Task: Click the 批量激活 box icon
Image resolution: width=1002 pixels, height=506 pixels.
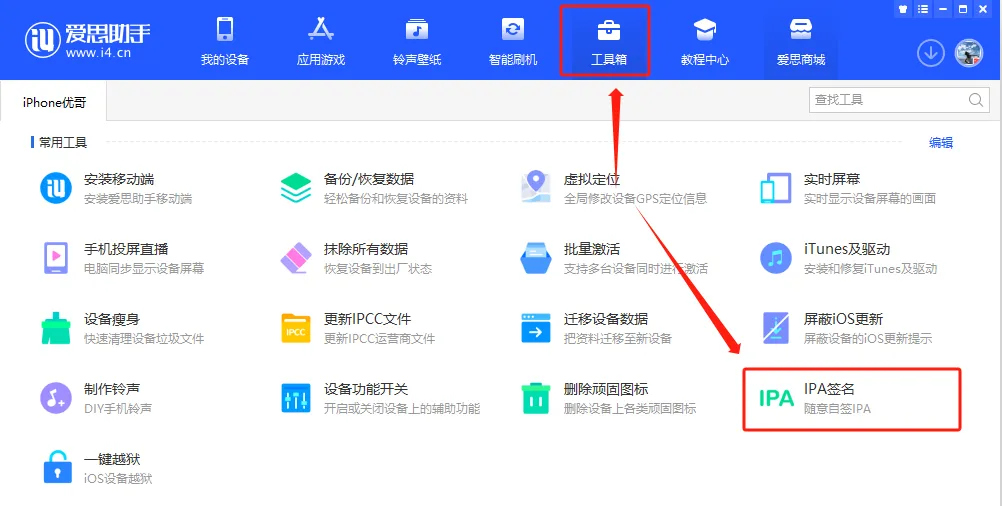Action: tap(536, 258)
